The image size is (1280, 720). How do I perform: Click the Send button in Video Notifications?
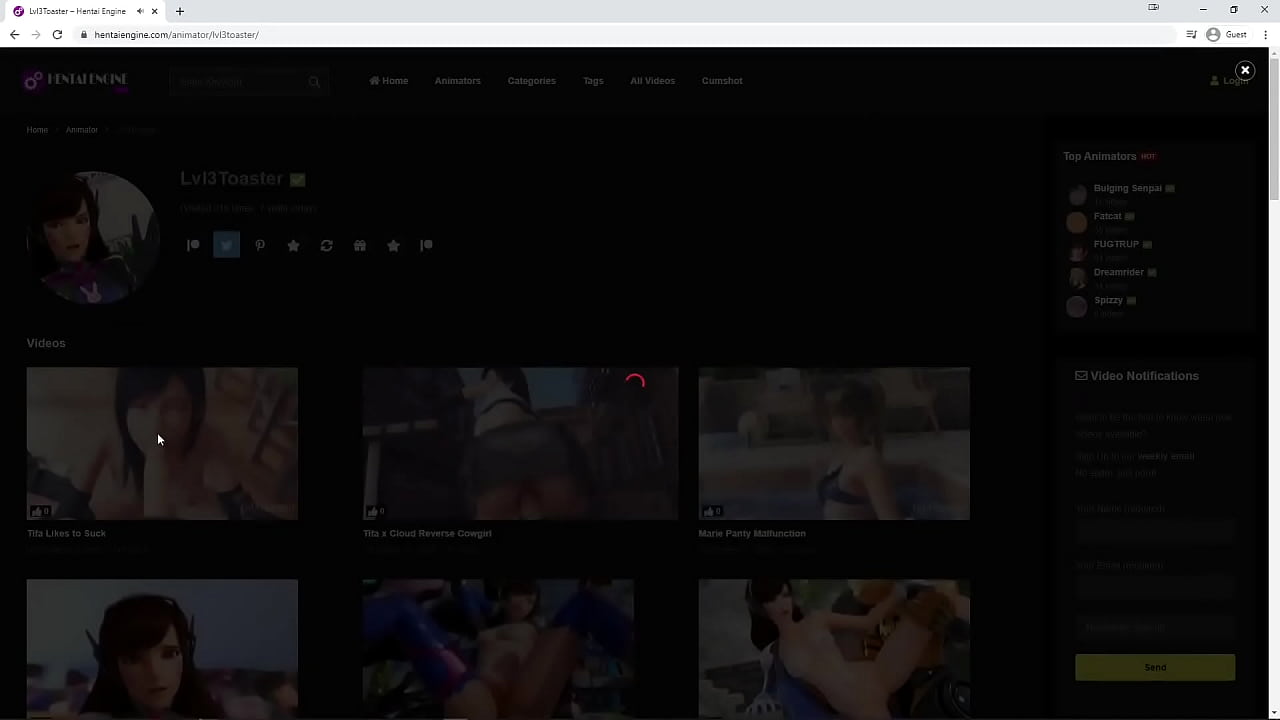(x=1155, y=667)
